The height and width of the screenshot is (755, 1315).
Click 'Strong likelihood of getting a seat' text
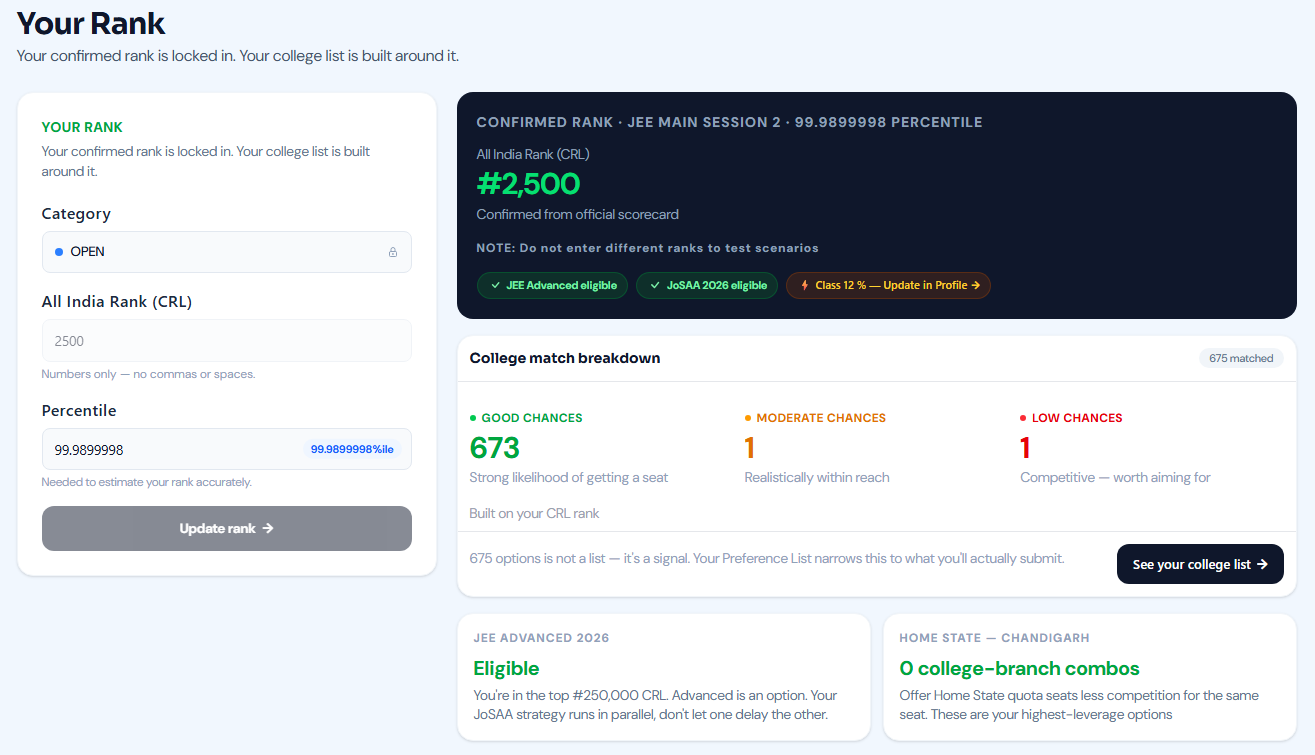point(568,477)
